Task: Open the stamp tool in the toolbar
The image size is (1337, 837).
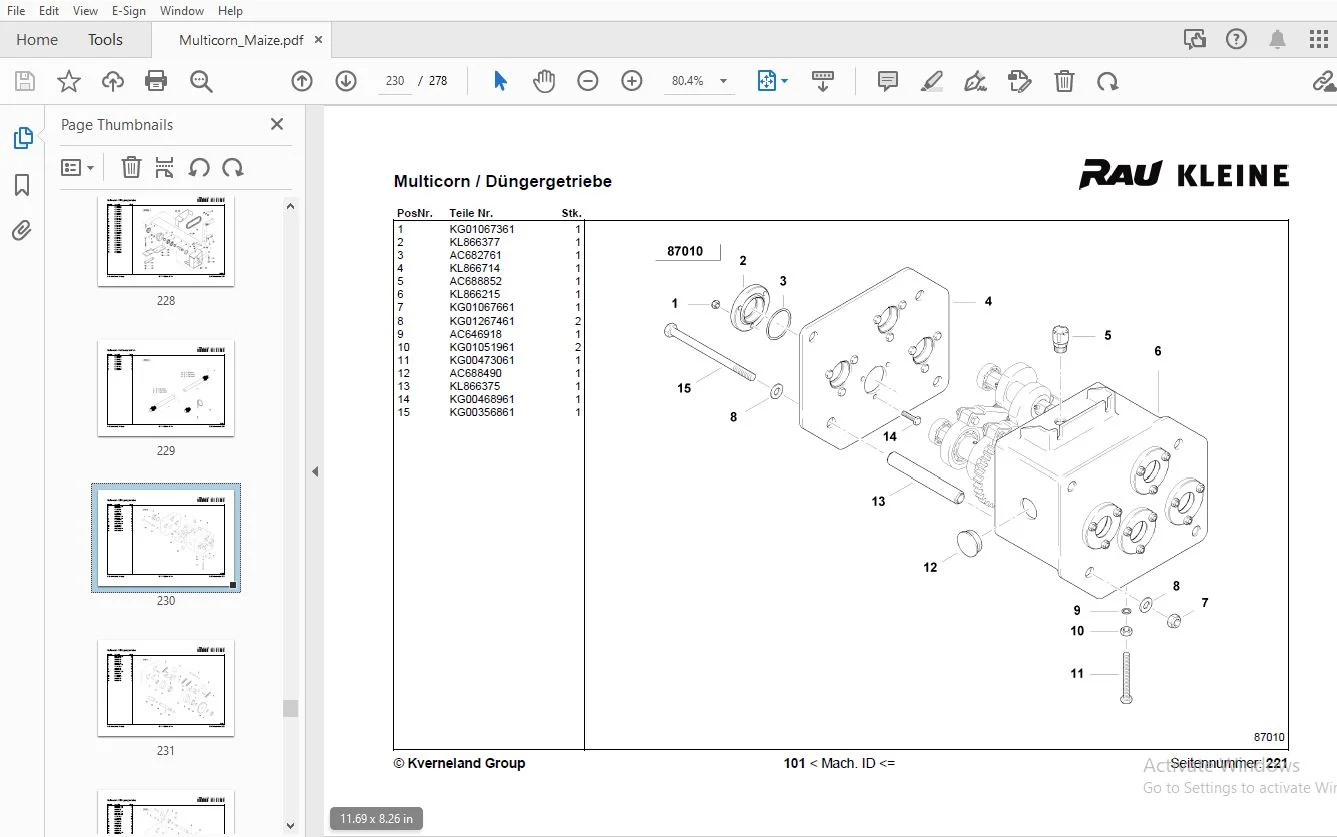Action: tap(1019, 81)
